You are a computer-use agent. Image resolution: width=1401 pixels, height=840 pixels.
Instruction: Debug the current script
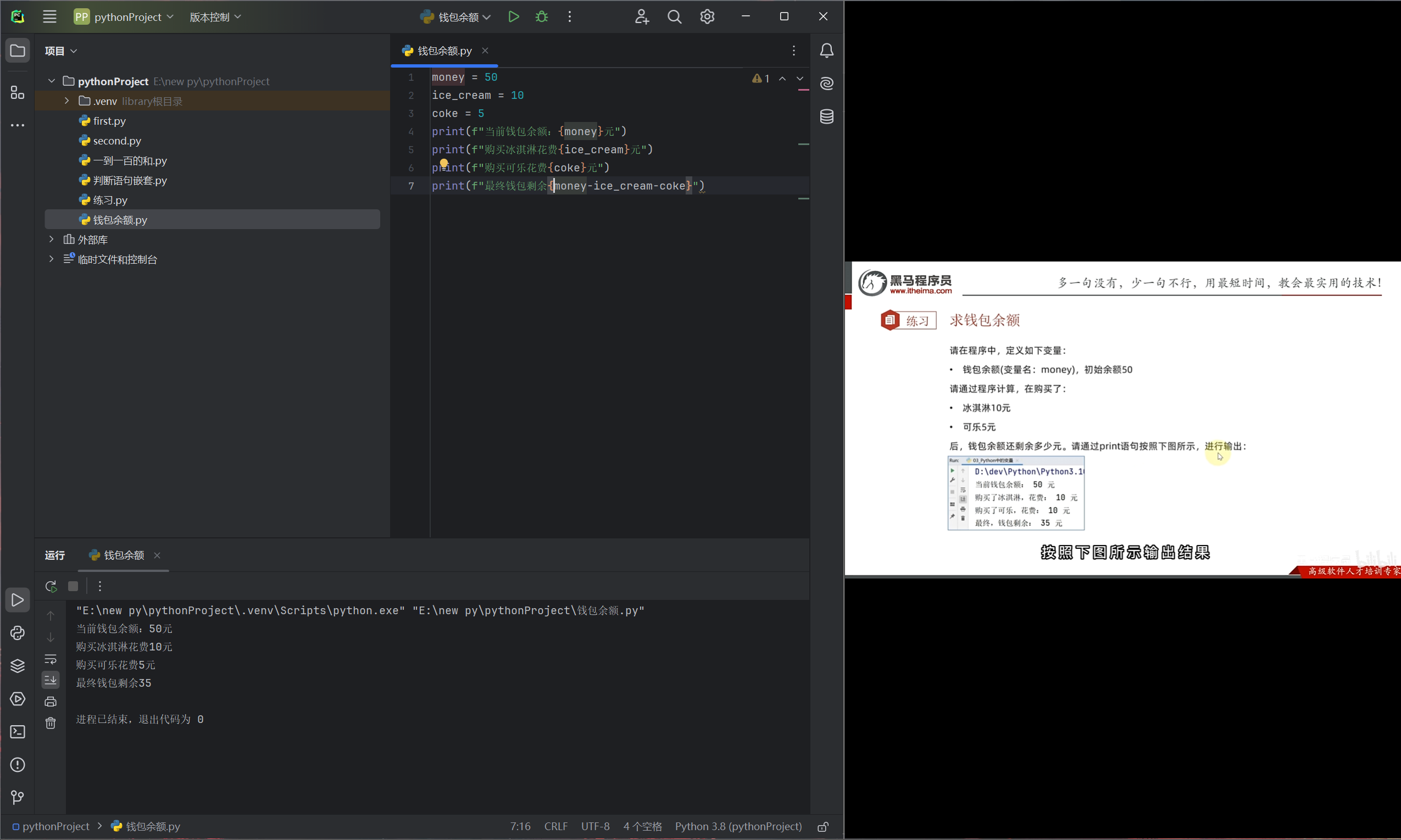pos(541,16)
